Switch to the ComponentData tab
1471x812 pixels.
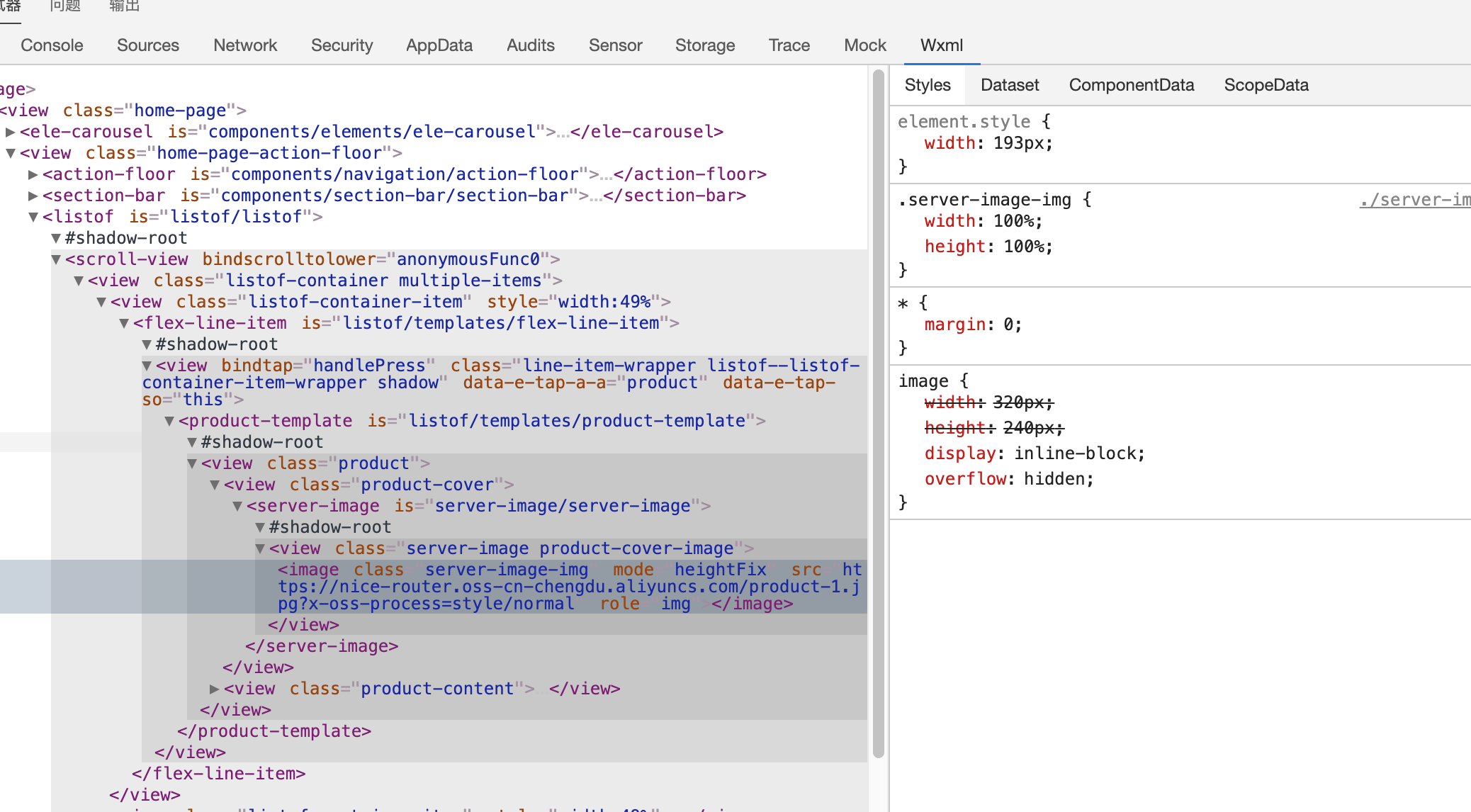(x=1132, y=85)
